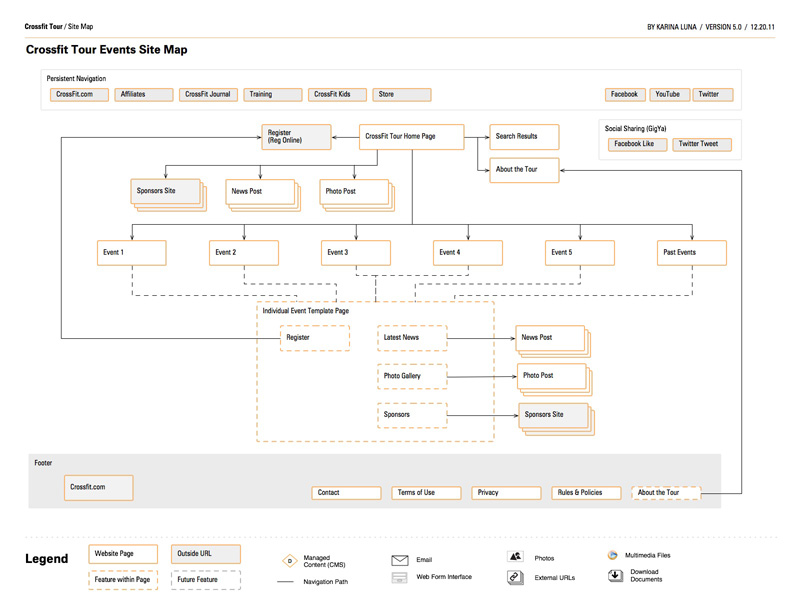Open the Contact footer box
800x613 pixels.
click(x=346, y=493)
